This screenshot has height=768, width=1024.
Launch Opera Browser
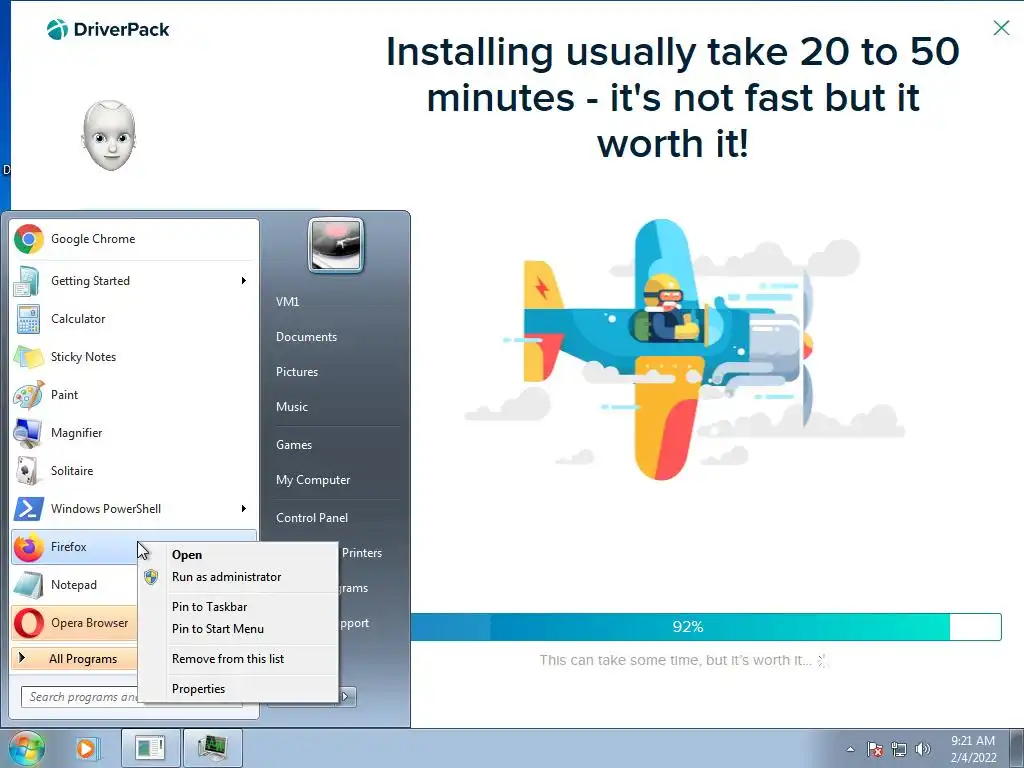click(74, 622)
